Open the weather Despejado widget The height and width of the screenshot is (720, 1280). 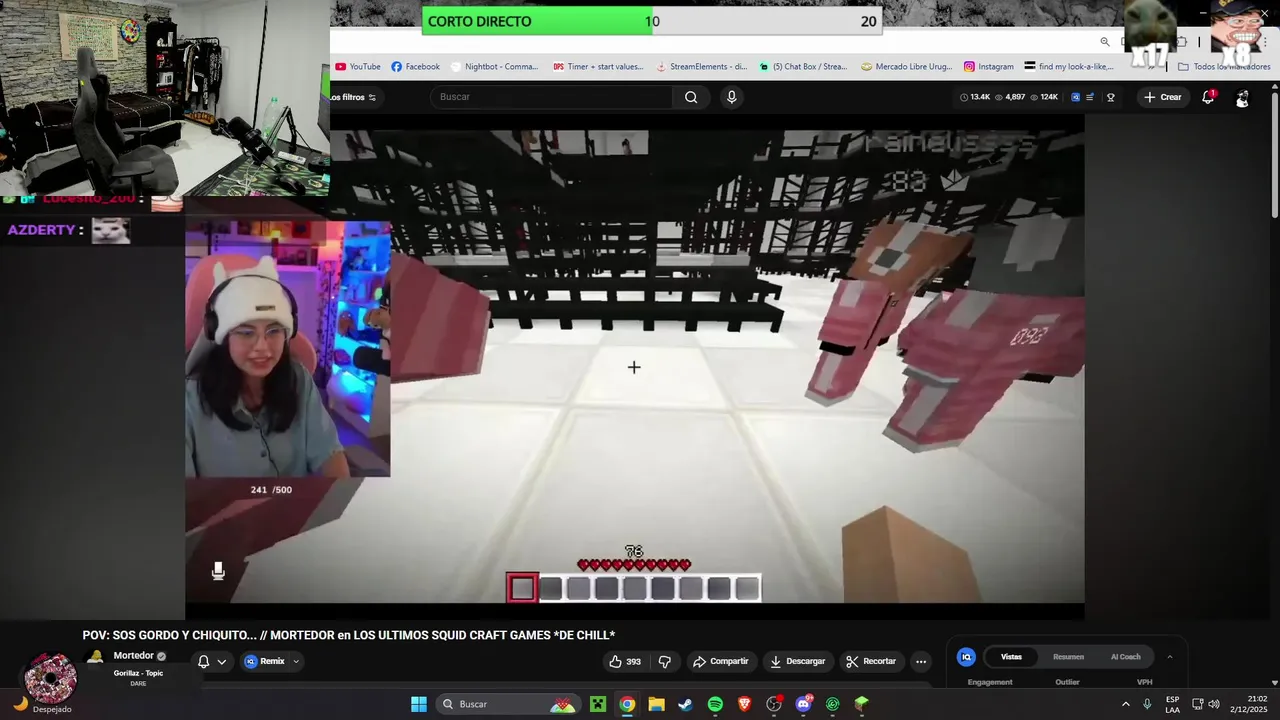pyautogui.click(x=38, y=704)
